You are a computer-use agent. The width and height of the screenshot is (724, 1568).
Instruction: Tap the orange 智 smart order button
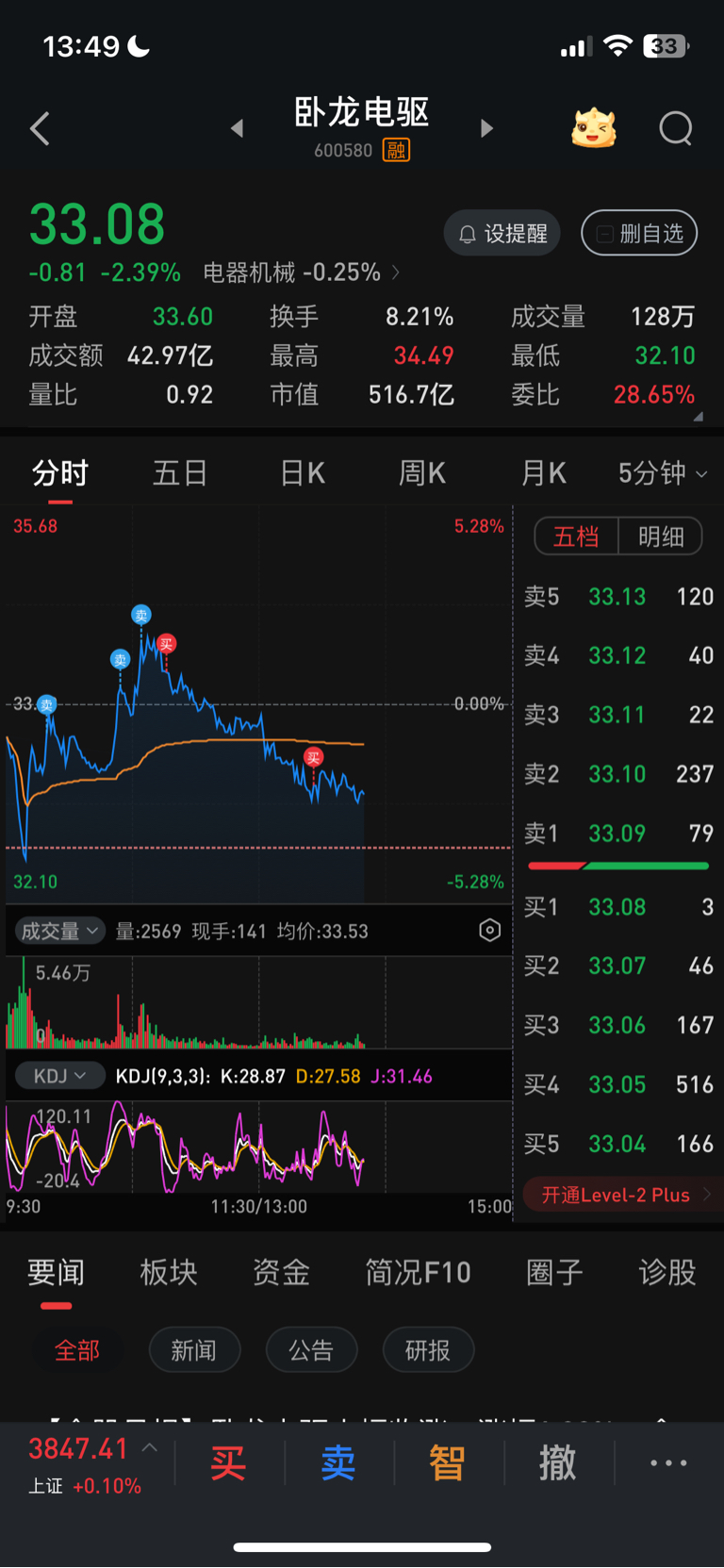click(448, 1463)
